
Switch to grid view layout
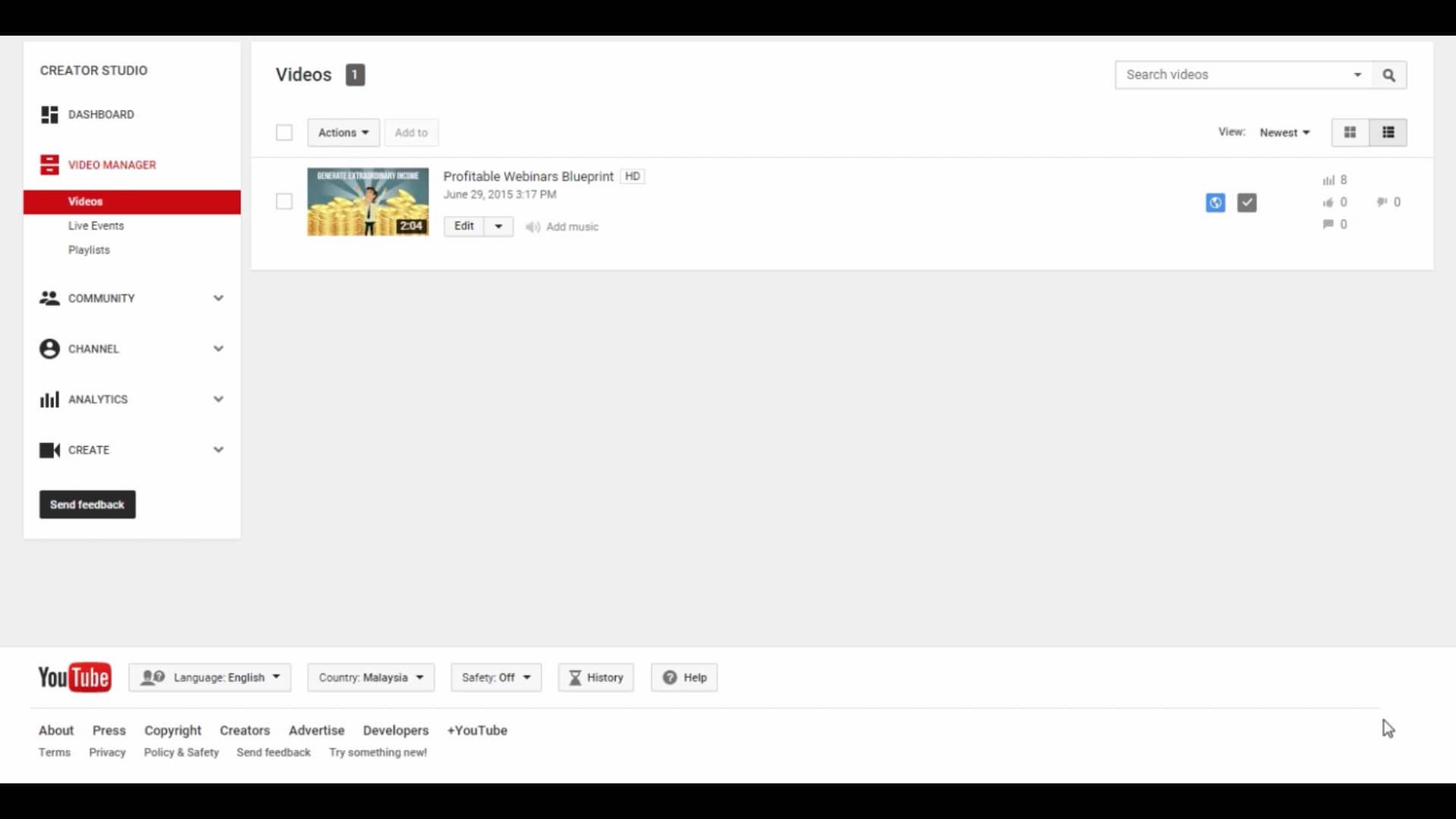[1350, 132]
